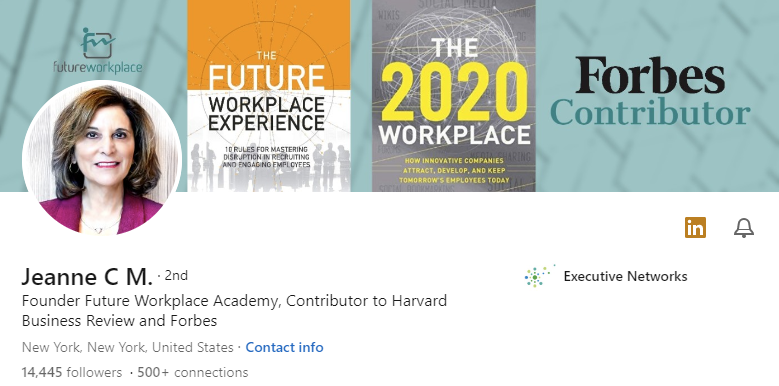The height and width of the screenshot is (386, 779).
Task: Click the name Jeanne C M. heading
Action: [x=86, y=277]
